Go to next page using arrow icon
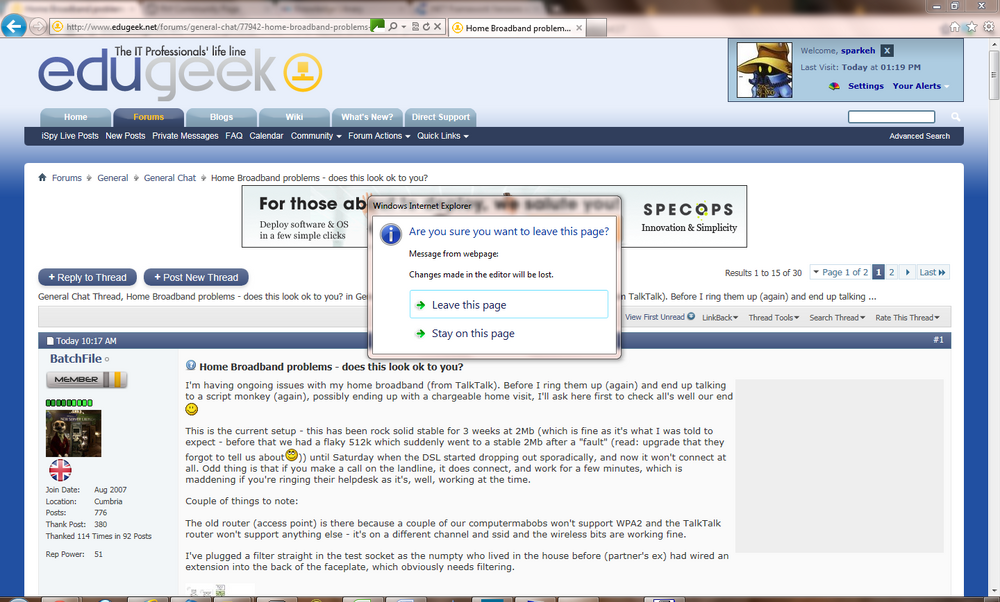Image resolution: width=1000 pixels, height=602 pixels. click(x=908, y=272)
